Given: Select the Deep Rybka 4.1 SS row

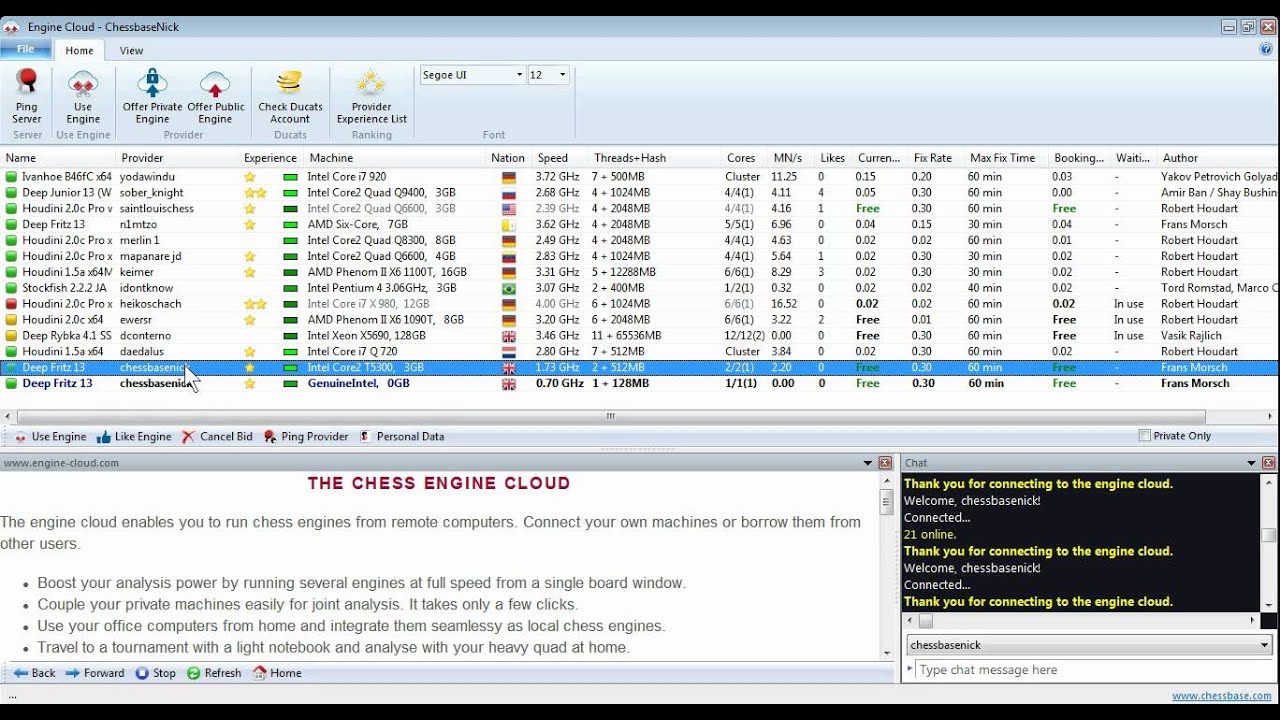Looking at the screenshot, I should coord(640,336).
